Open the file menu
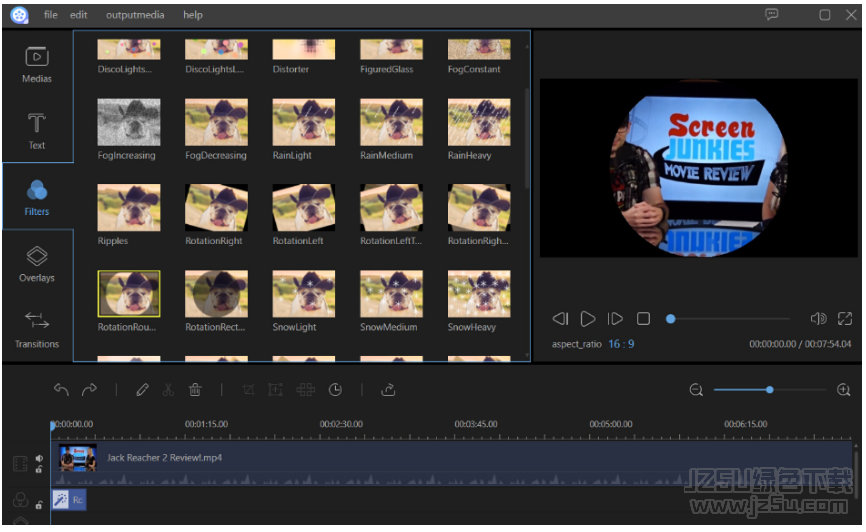Image resolution: width=866 pixels, height=532 pixels. [50, 15]
